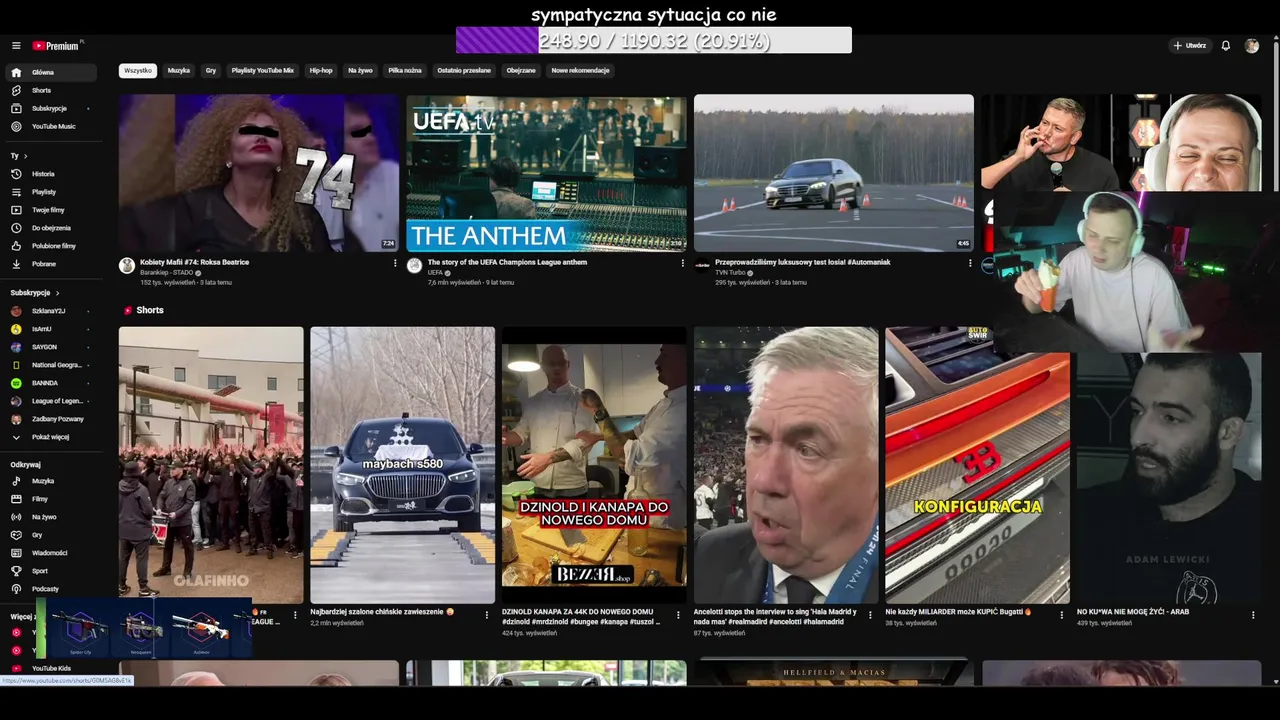Play the maybach s580 short thumbnail
Image resolution: width=1280 pixels, height=720 pixels.
point(402,465)
